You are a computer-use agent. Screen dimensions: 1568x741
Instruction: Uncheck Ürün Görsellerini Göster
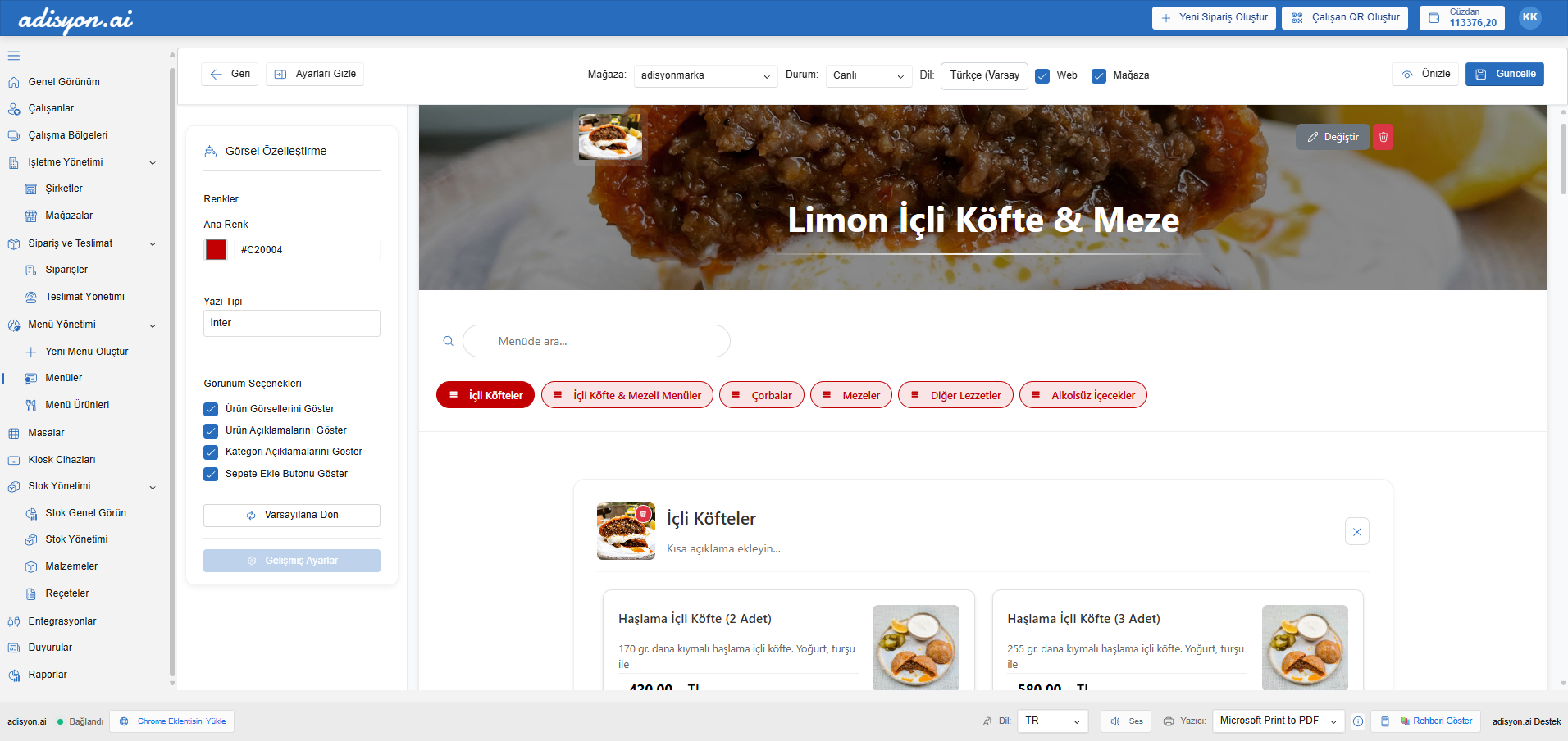tap(211, 409)
